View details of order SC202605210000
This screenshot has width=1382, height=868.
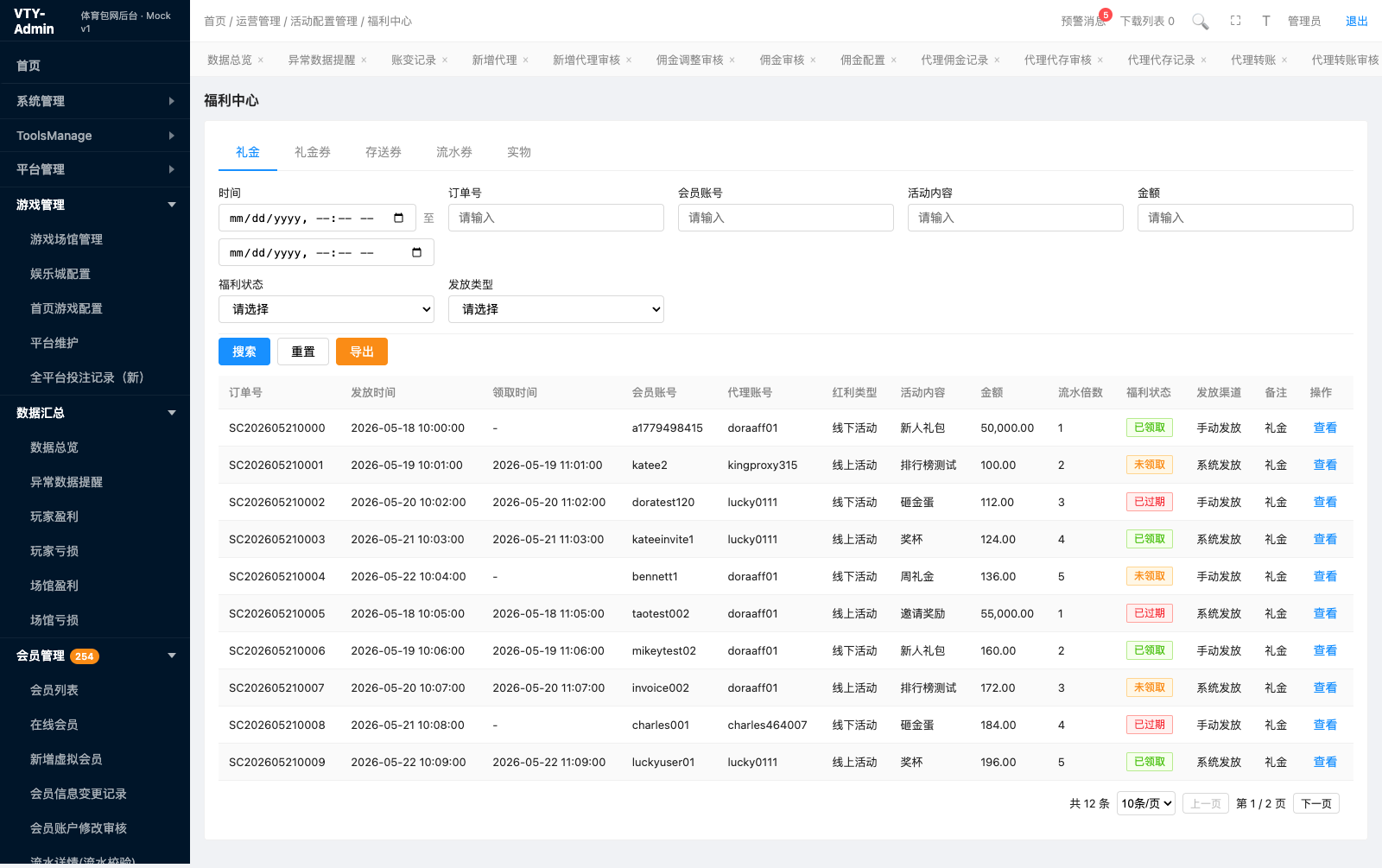(1325, 428)
